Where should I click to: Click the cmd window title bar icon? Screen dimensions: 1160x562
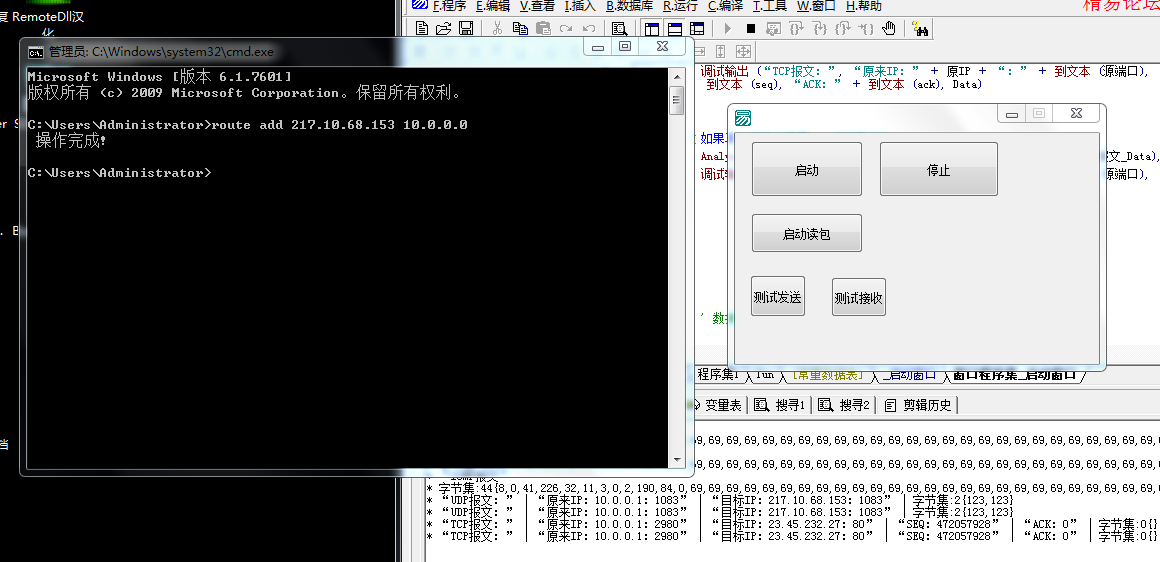(35, 53)
